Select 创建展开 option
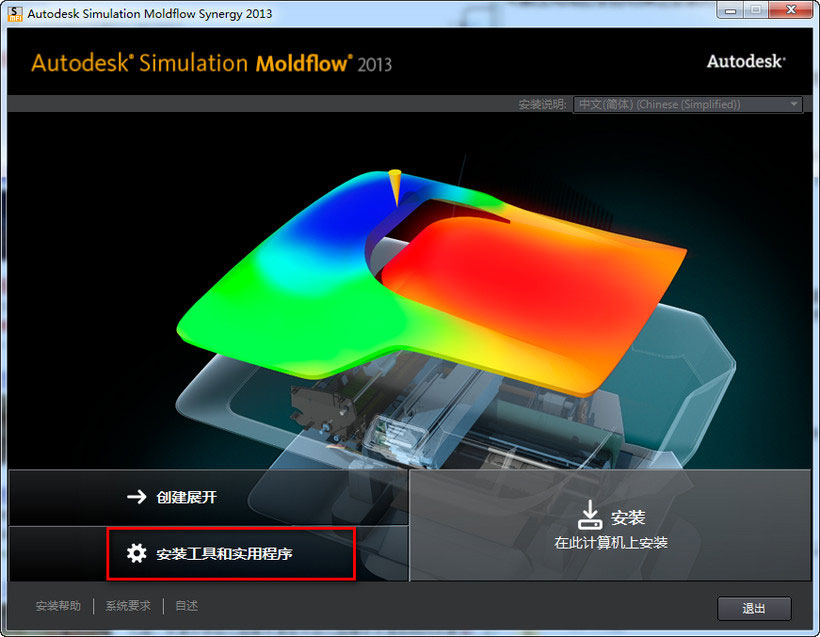The height and width of the screenshot is (637, 820). 208,497
